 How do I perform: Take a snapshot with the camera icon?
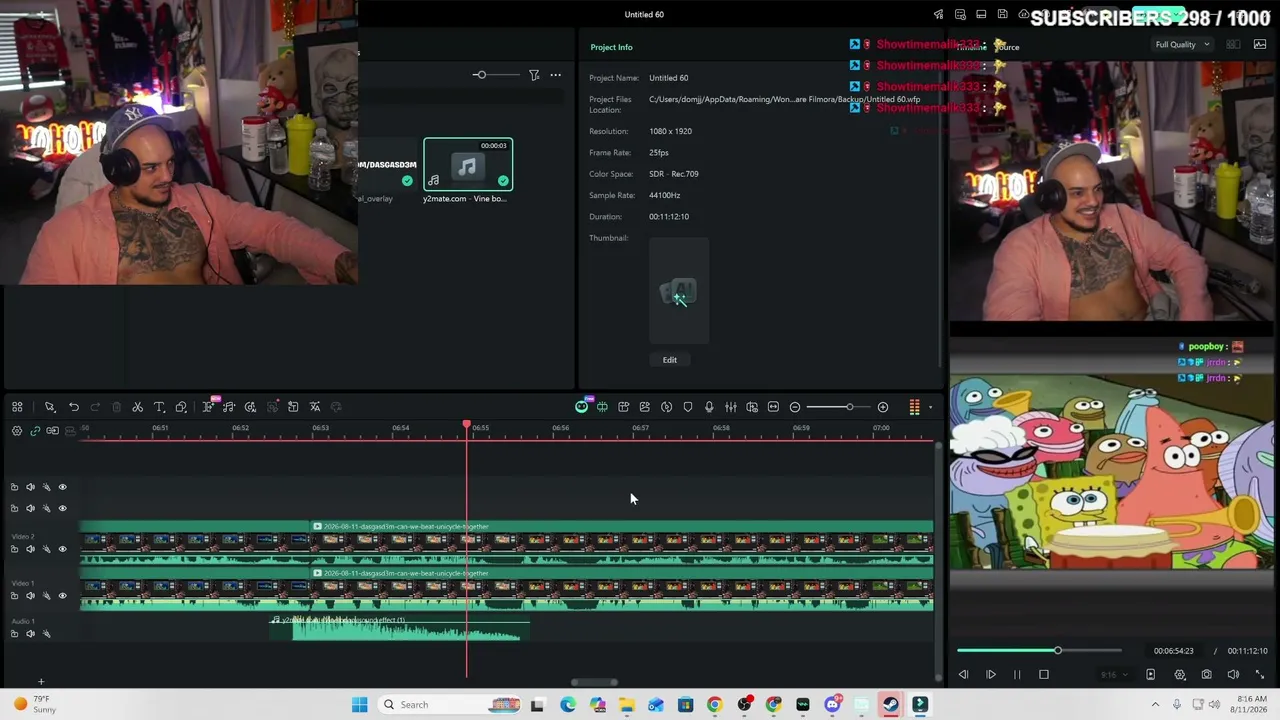point(1207,675)
